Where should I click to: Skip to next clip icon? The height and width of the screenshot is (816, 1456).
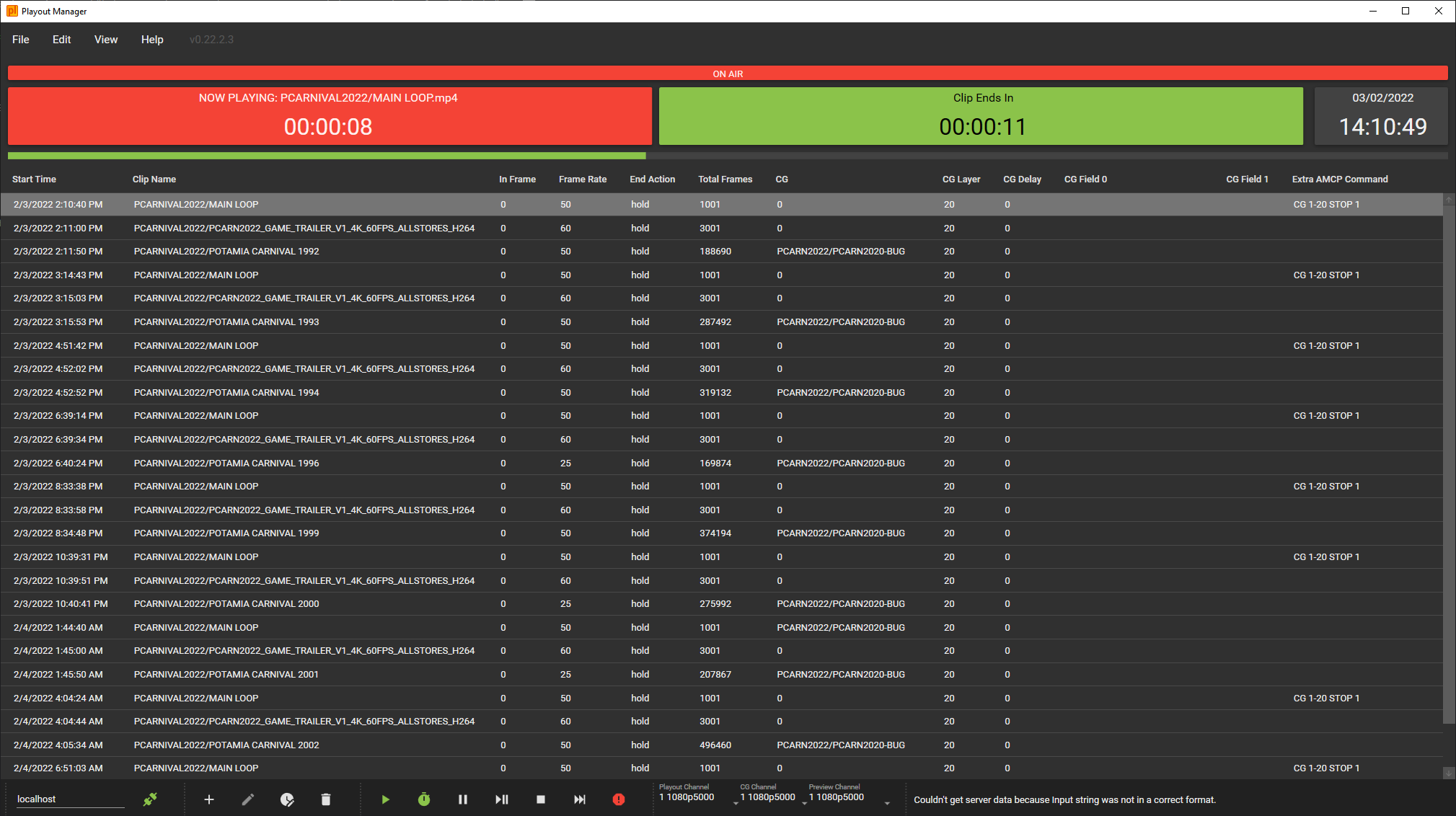[580, 799]
